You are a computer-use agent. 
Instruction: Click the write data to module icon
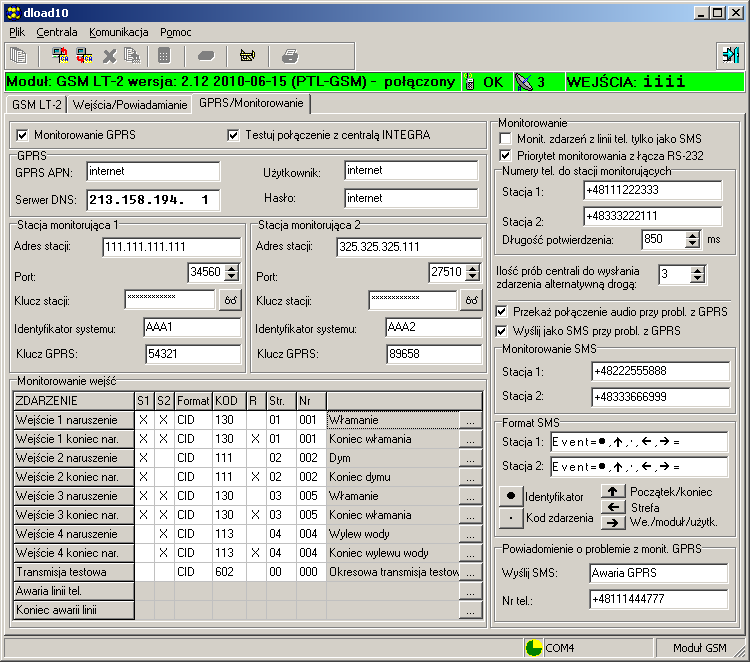[84, 55]
